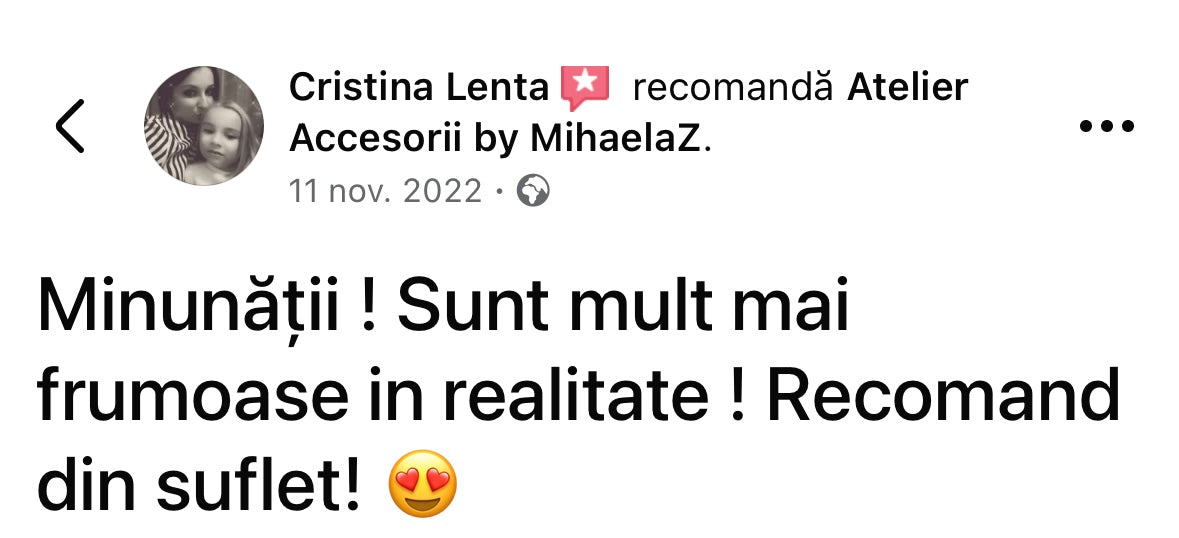Click the word Recomand in the review text
The width and height of the screenshot is (1179, 538).
[943, 396]
